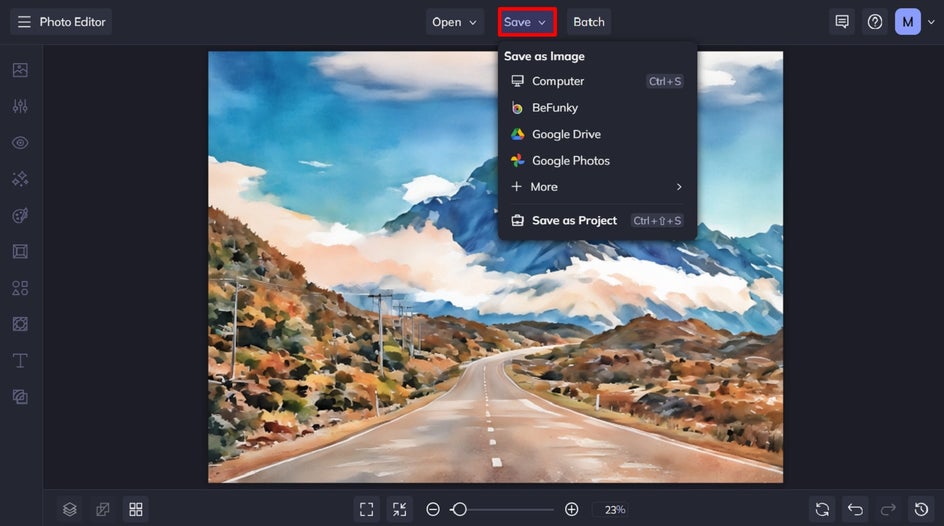944x526 pixels.
Task: Select the Effects sparkle icon
Action: coord(20,179)
